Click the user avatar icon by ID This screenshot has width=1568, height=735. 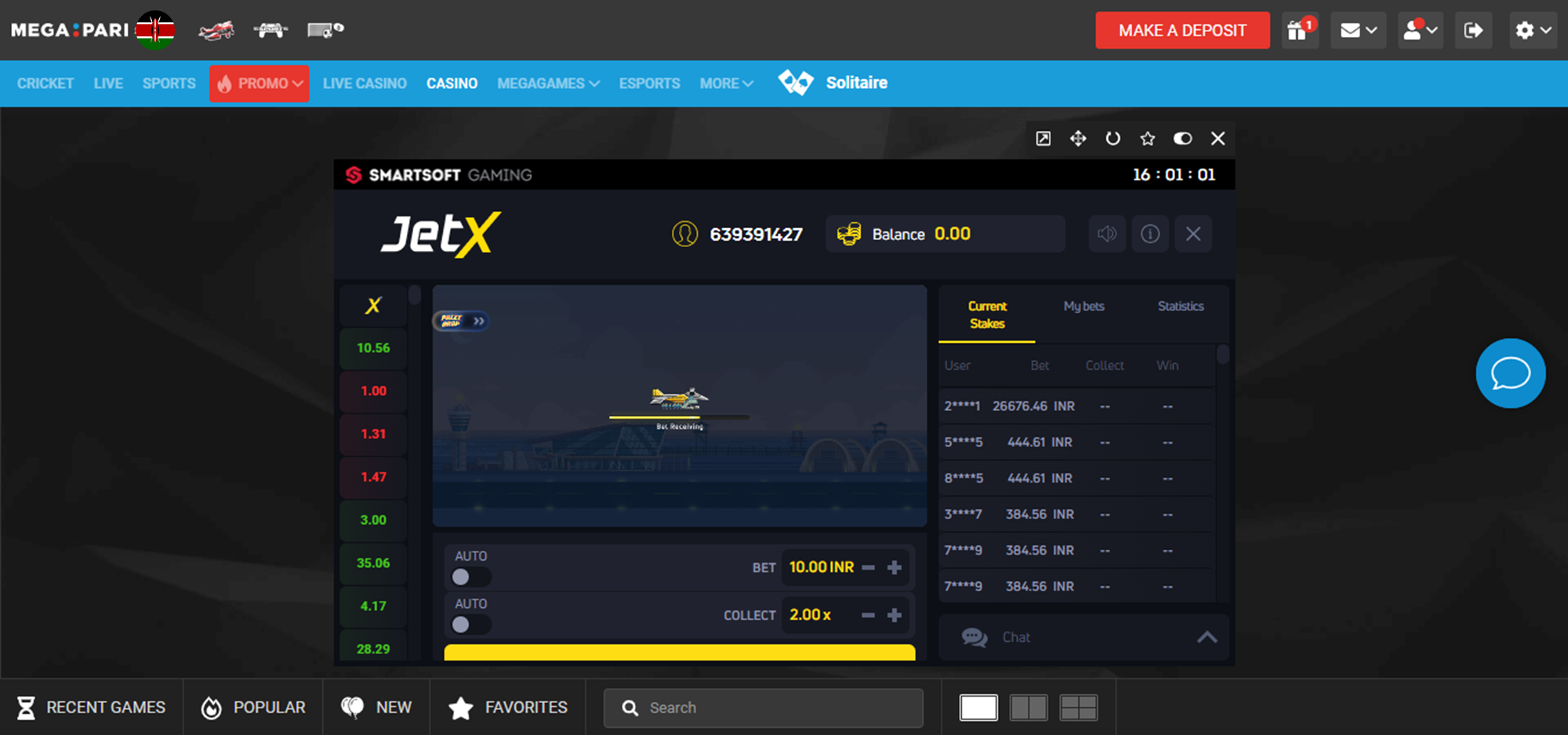coord(684,234)
